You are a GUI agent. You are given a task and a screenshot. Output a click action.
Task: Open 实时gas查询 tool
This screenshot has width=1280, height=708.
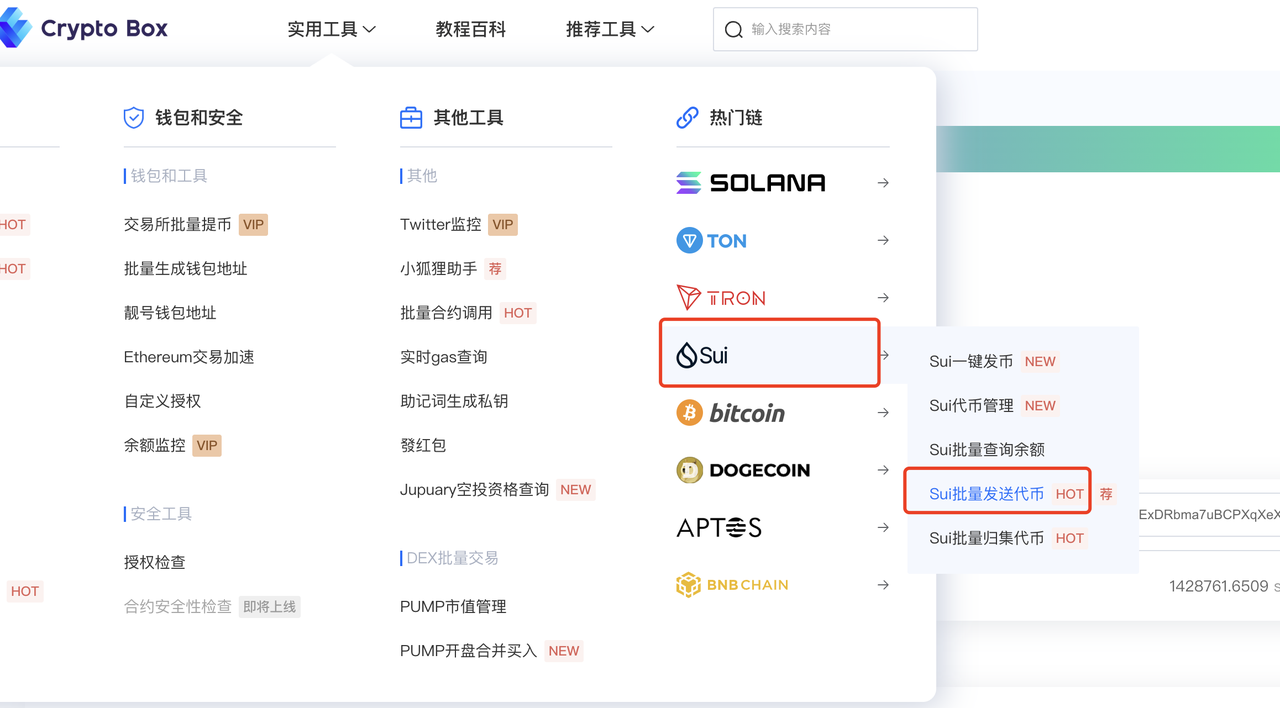point(444,357)
